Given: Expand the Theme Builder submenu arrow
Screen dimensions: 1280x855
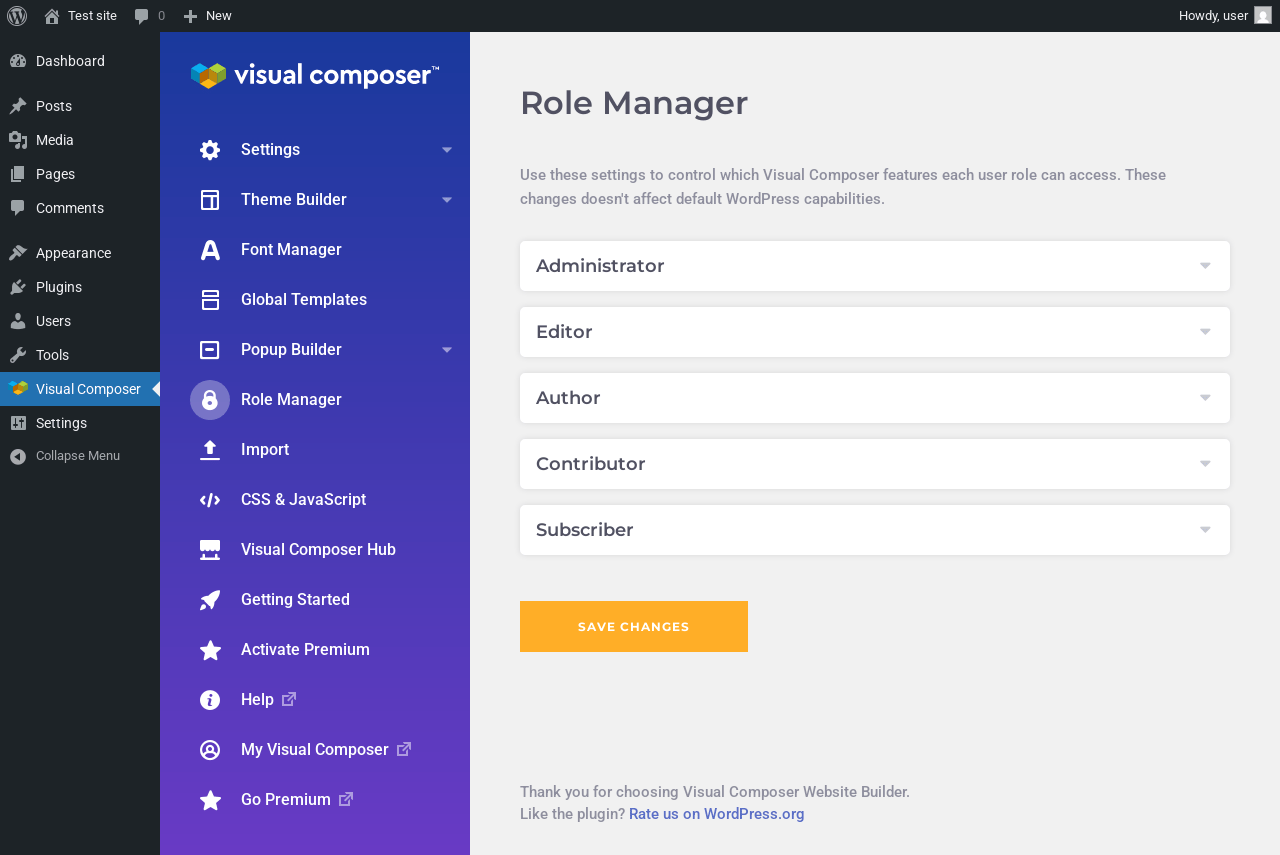Looking at the screenshot, I should tap(447, 200).
